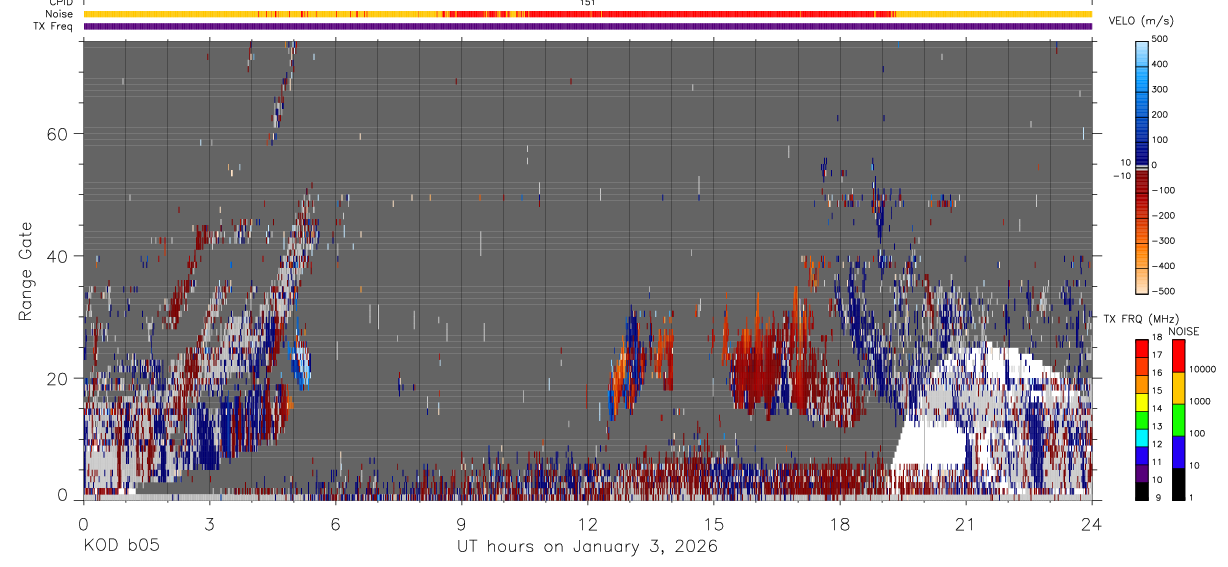Click the purple TX Freq strip above the plot
The height and width of the screenshot is (567, 1228).
pos(588,26)
